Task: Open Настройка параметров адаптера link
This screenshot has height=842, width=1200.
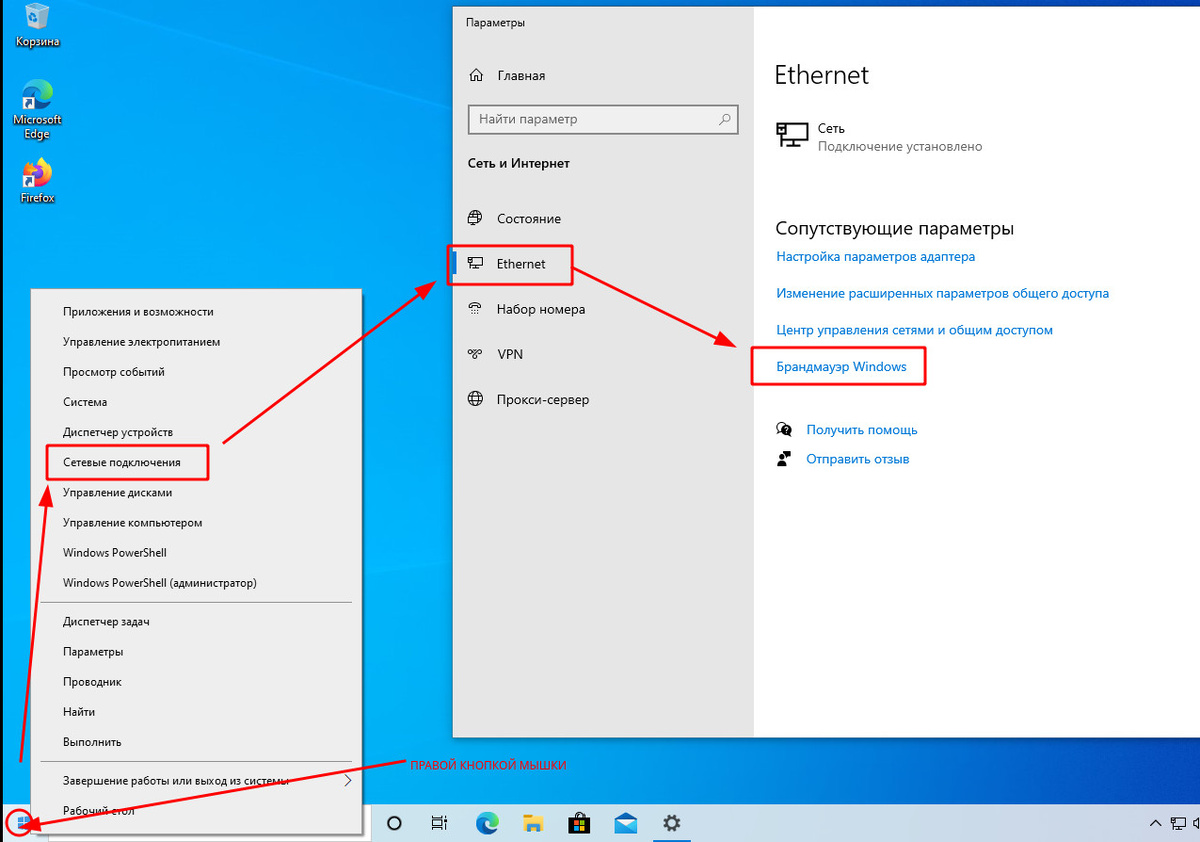Action: [x=875, y=256]
